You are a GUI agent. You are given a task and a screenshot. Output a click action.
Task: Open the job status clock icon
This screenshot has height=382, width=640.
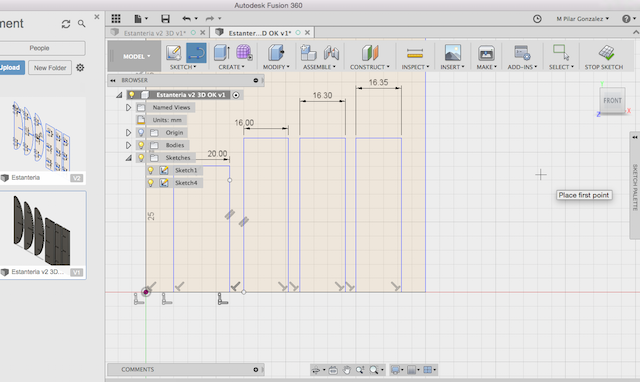(x=537, y=19)
